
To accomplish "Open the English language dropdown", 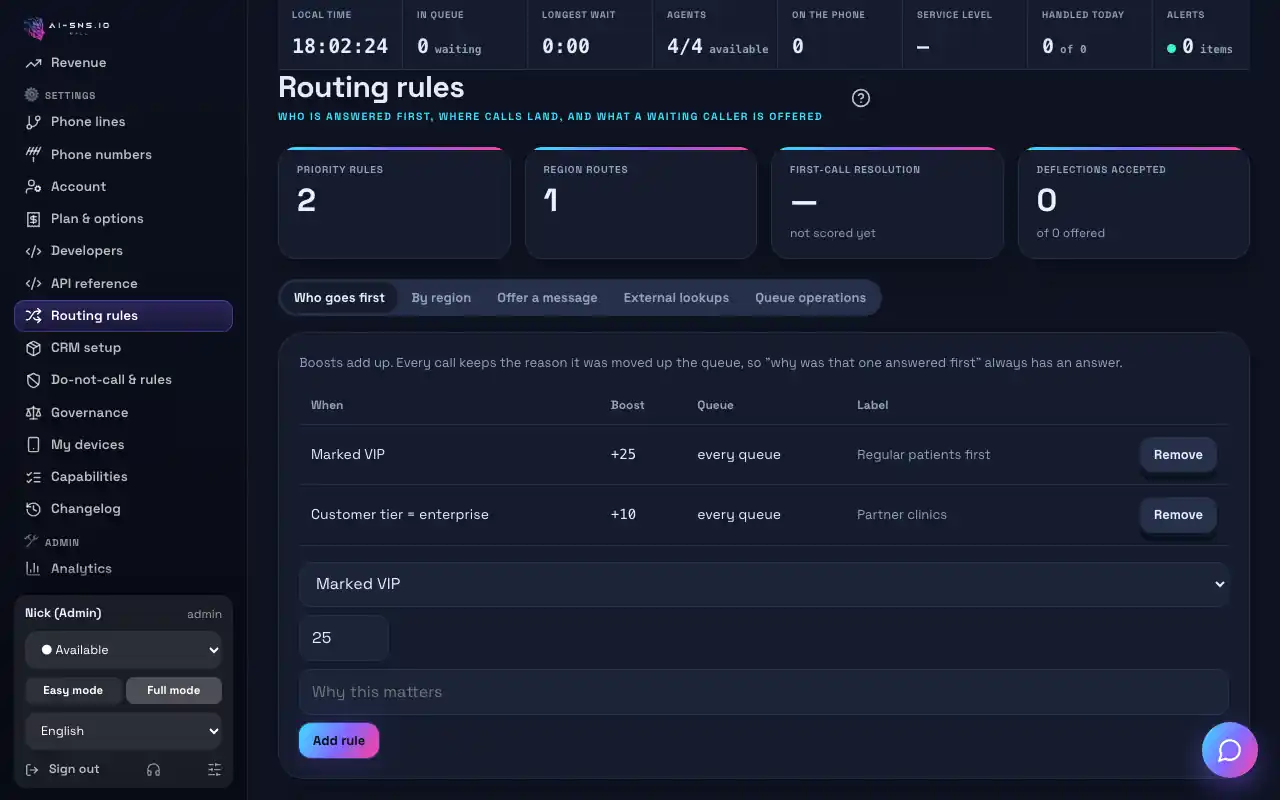I will tap(124, 731).
